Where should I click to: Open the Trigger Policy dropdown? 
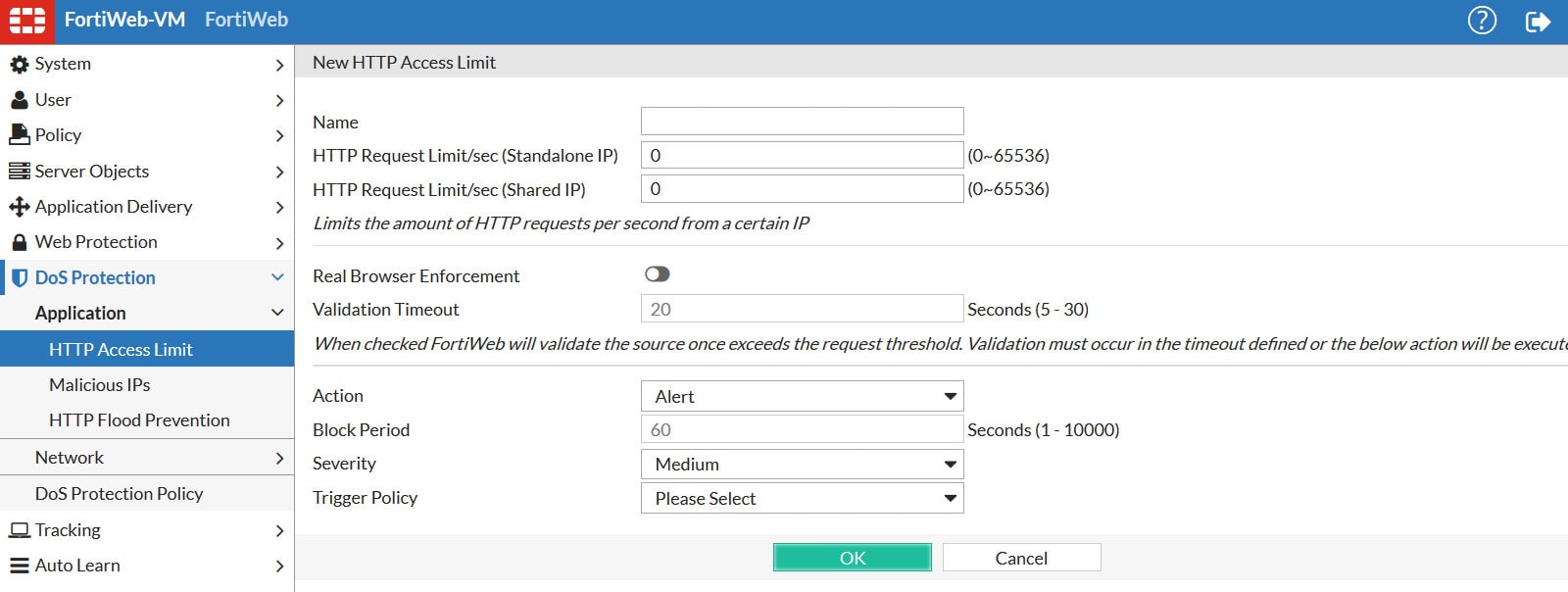[802, 498]
